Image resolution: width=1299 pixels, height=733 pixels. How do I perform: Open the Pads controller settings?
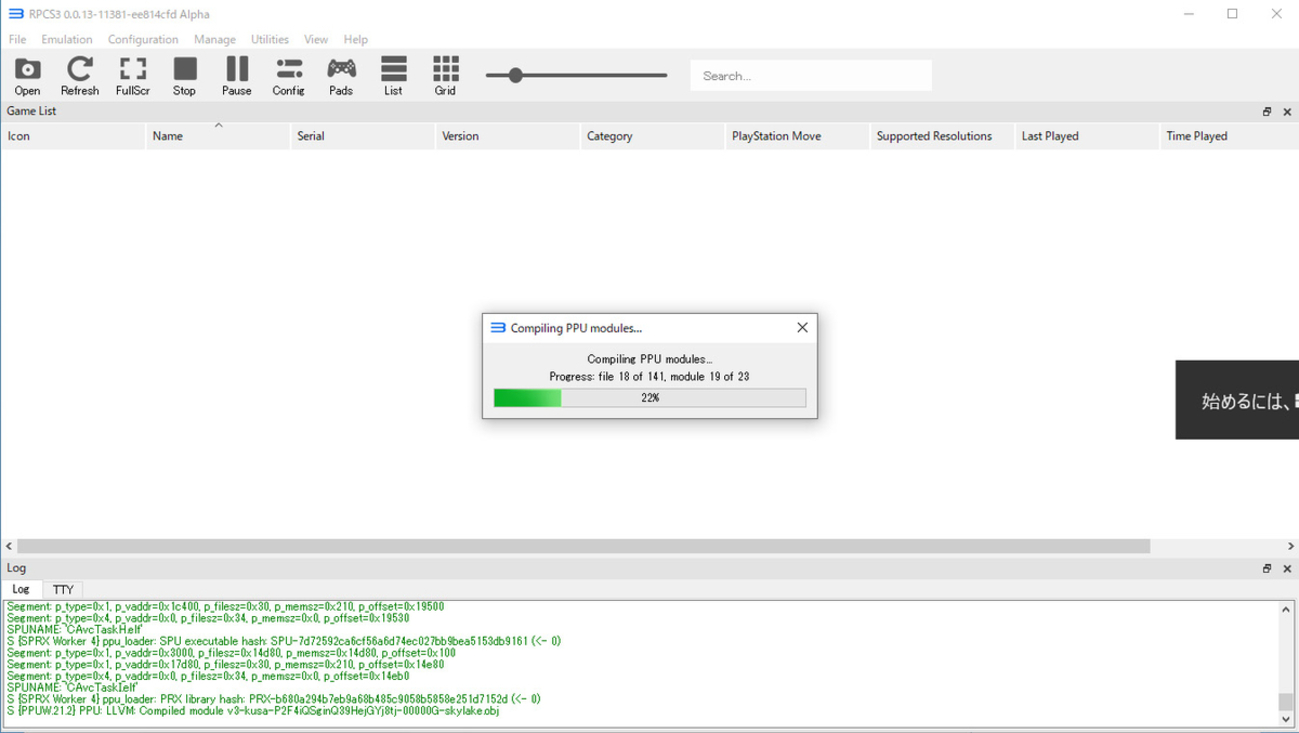341,76
